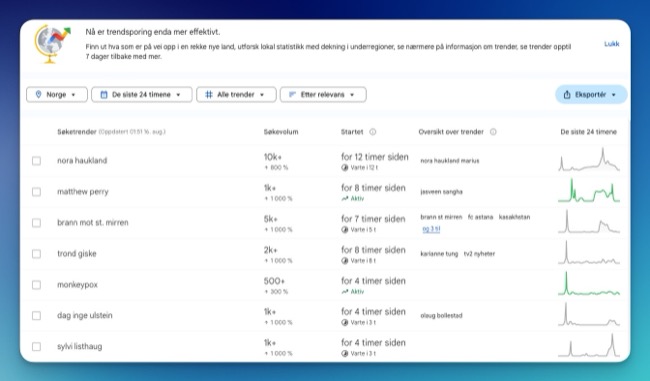The width and height of the screenshot is (650, 381).
Task: Click the Aktiv trend icon for matthew perry
Action: [344, 199]
